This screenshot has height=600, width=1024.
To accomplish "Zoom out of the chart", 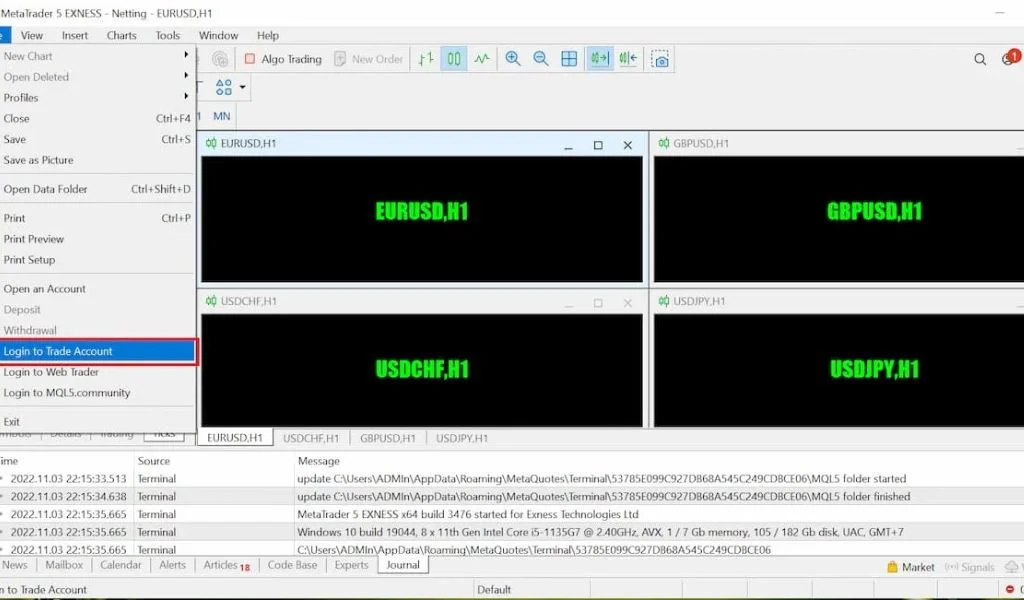I will pos(540,58).
